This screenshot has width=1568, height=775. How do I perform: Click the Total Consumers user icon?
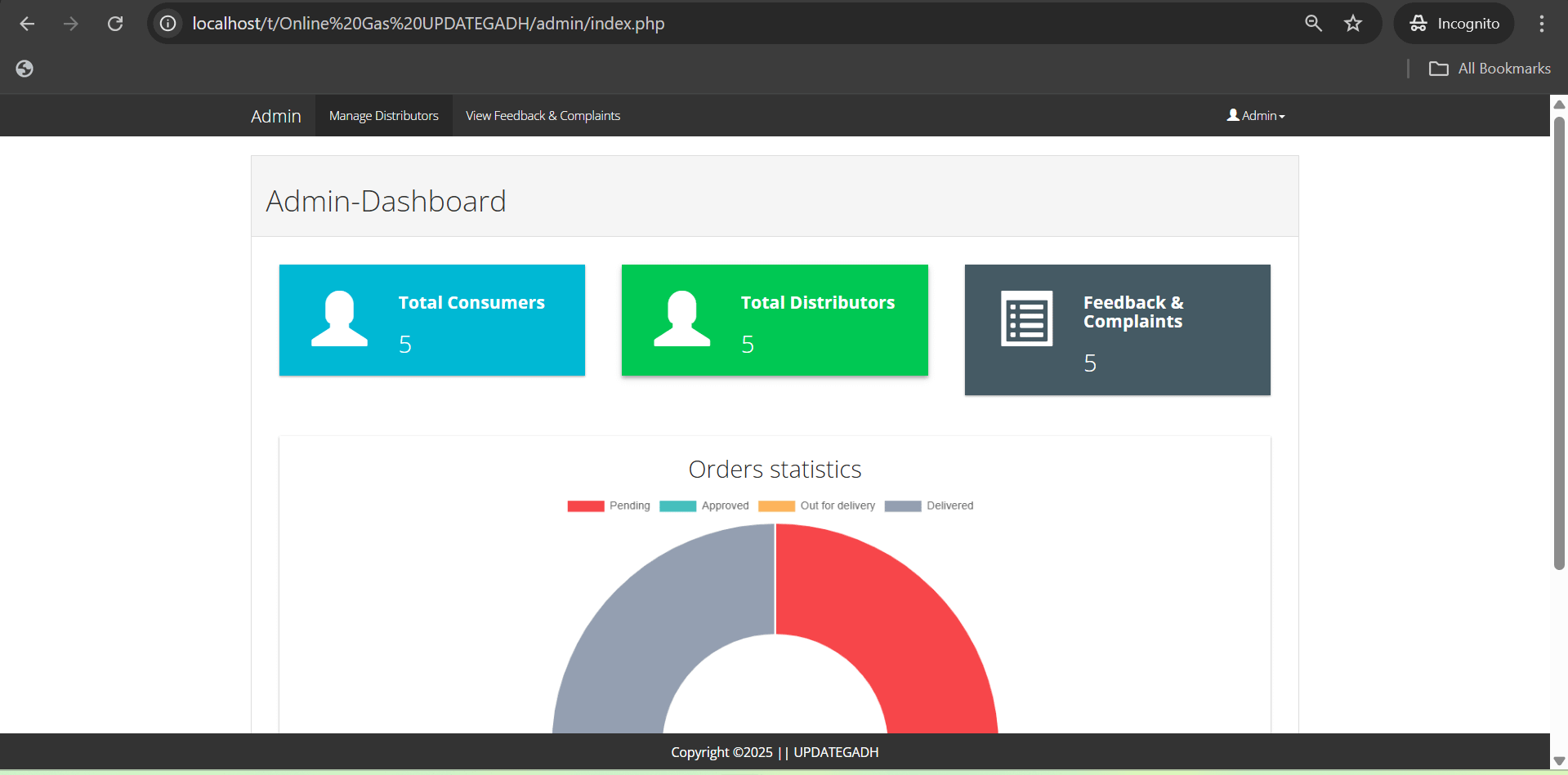coord(339,319)
